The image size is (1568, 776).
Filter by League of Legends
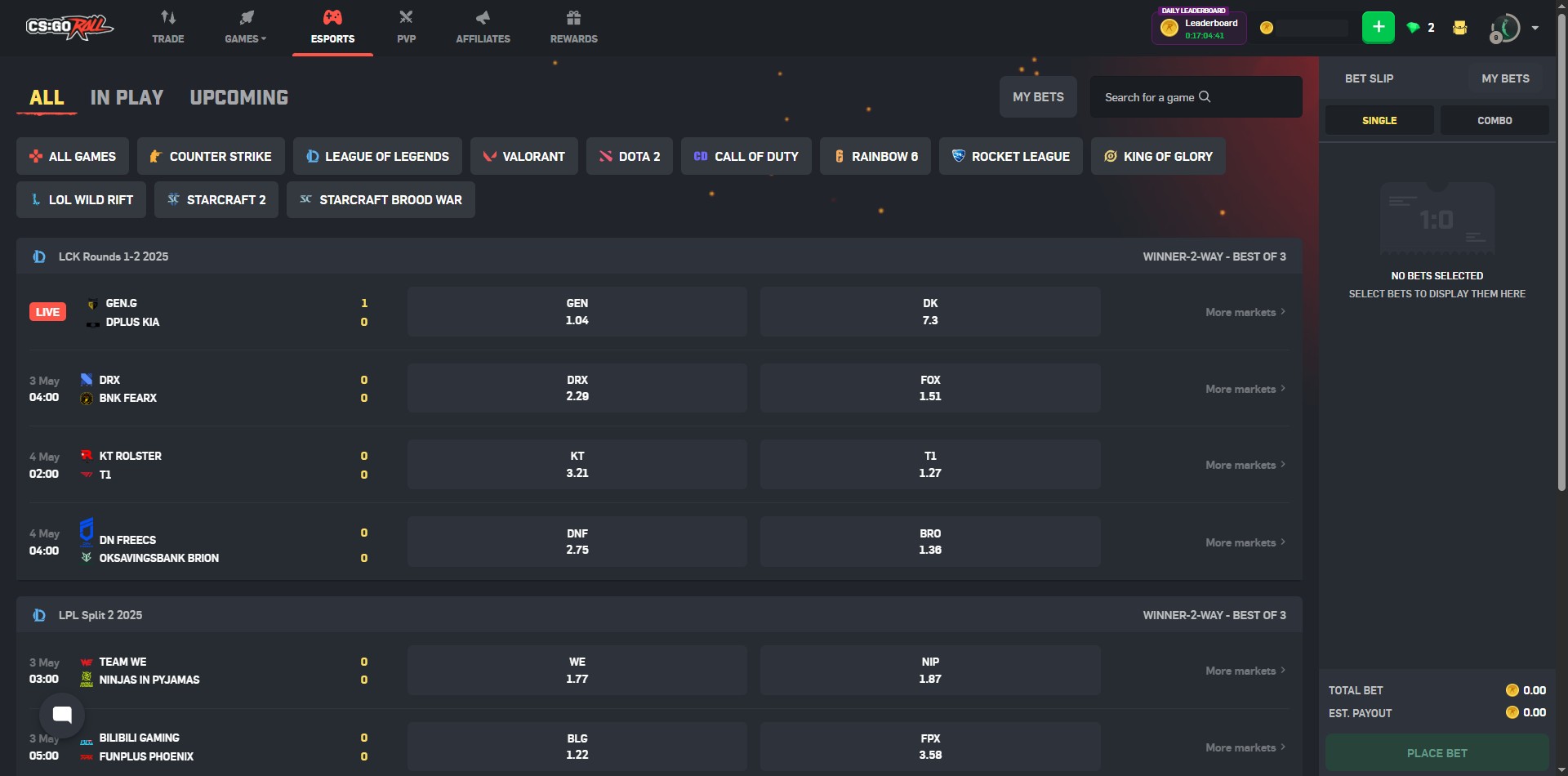[x=377, y=156]
